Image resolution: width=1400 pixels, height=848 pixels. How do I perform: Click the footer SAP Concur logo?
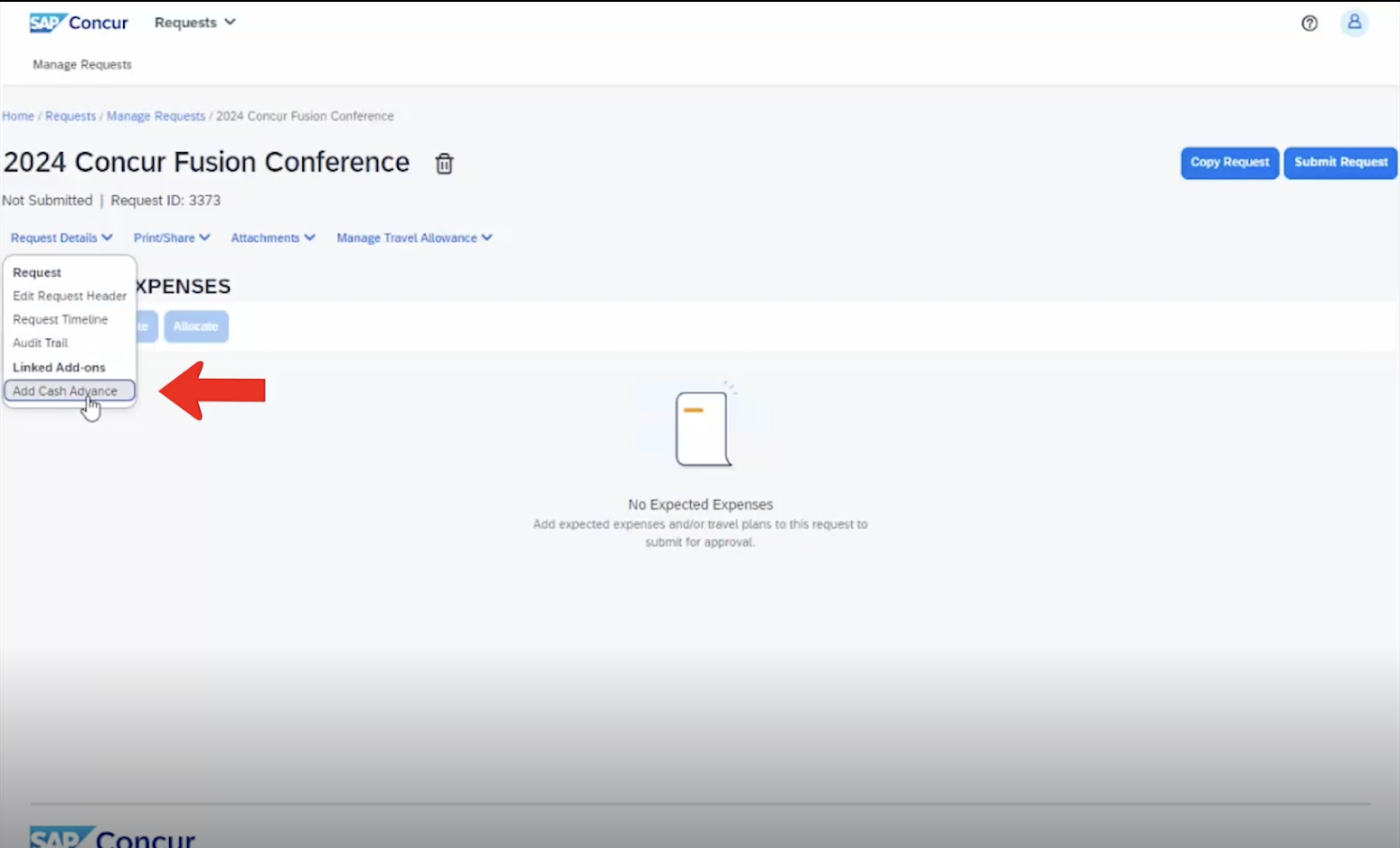pos(113,838)
